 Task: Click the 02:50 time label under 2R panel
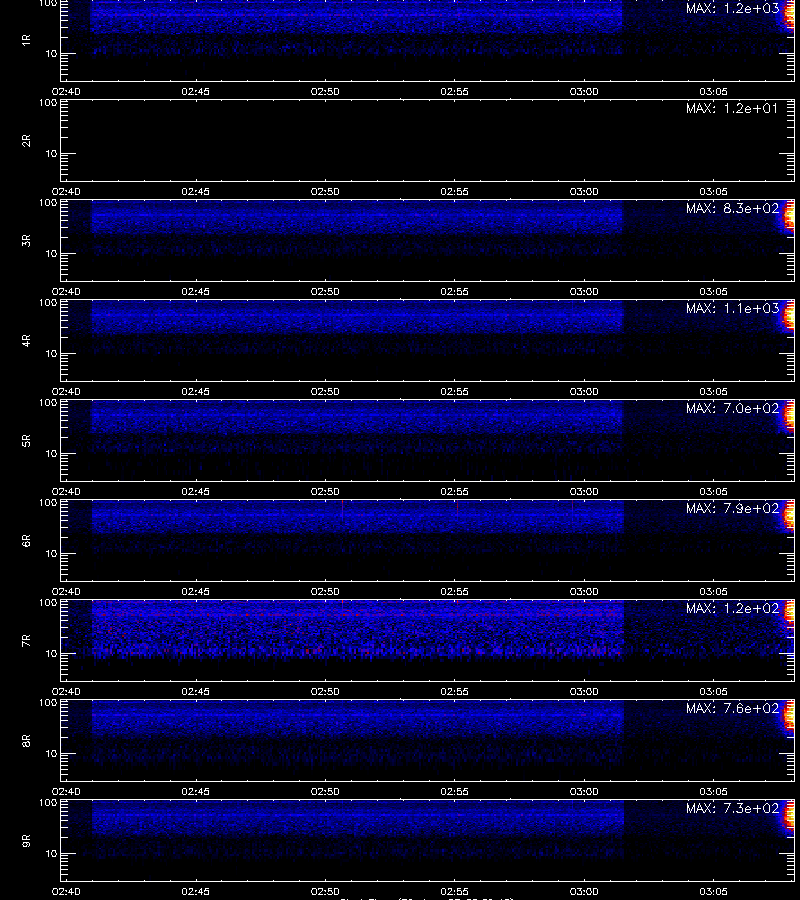click(x=325, y=191)
